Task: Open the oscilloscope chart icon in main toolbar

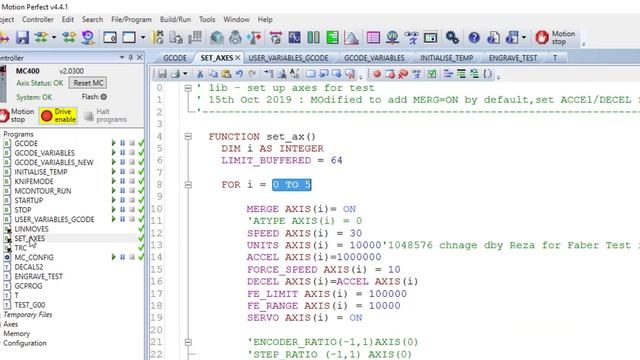Action: coord(351,38)
